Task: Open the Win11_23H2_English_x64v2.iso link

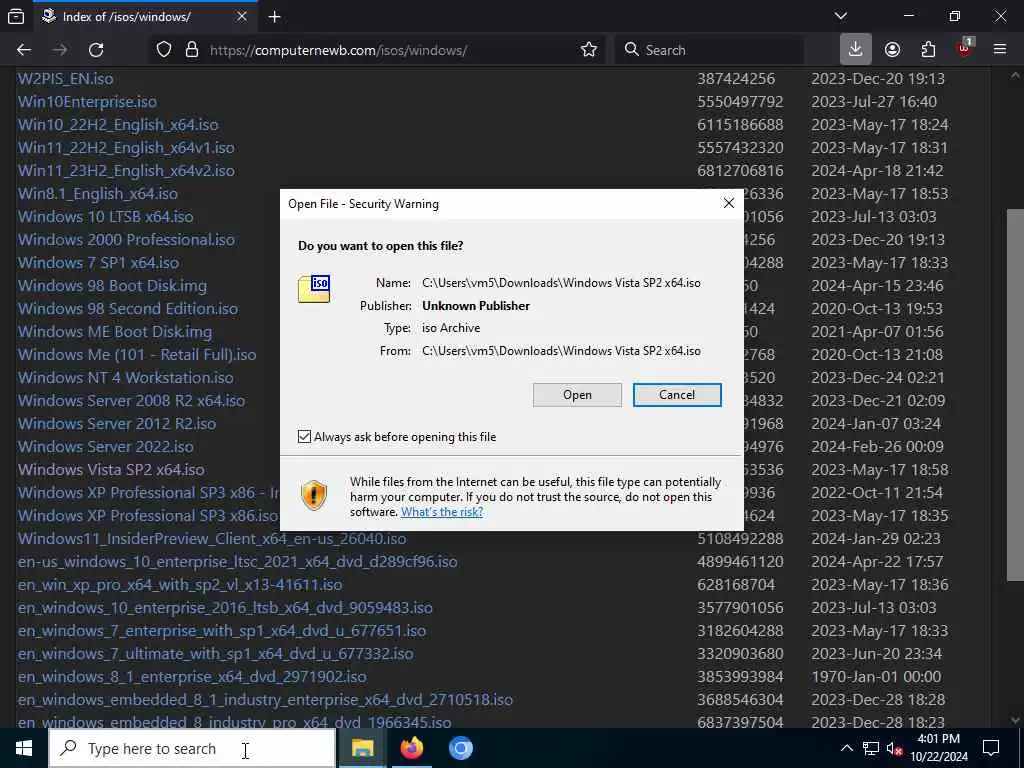Action: tap(126, 170)
